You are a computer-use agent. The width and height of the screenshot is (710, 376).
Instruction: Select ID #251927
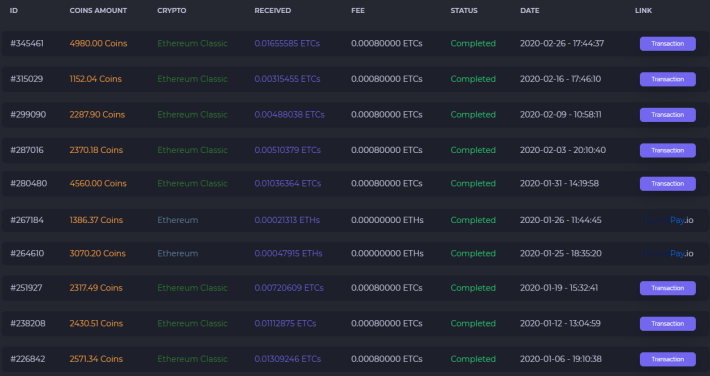tap(26, 288)
